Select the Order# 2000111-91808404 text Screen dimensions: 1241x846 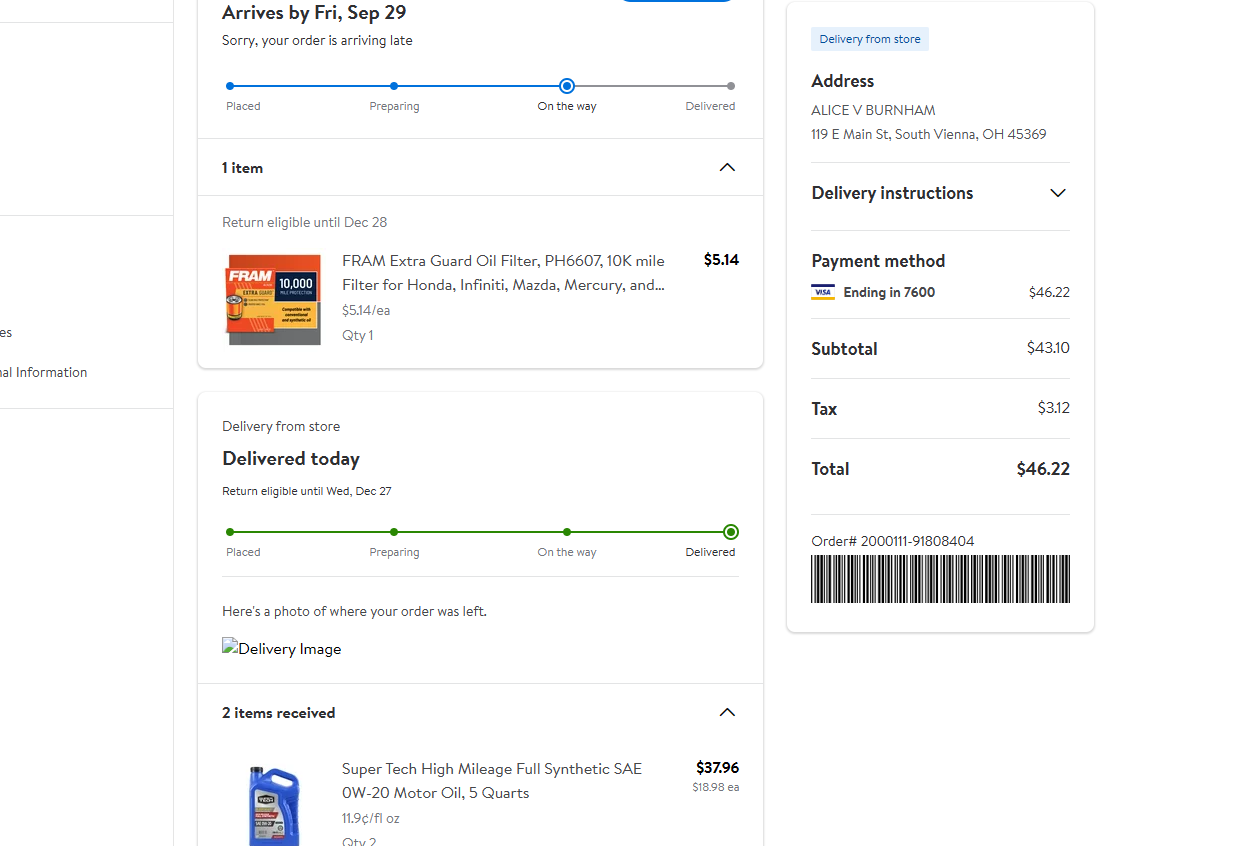[893, 541]
